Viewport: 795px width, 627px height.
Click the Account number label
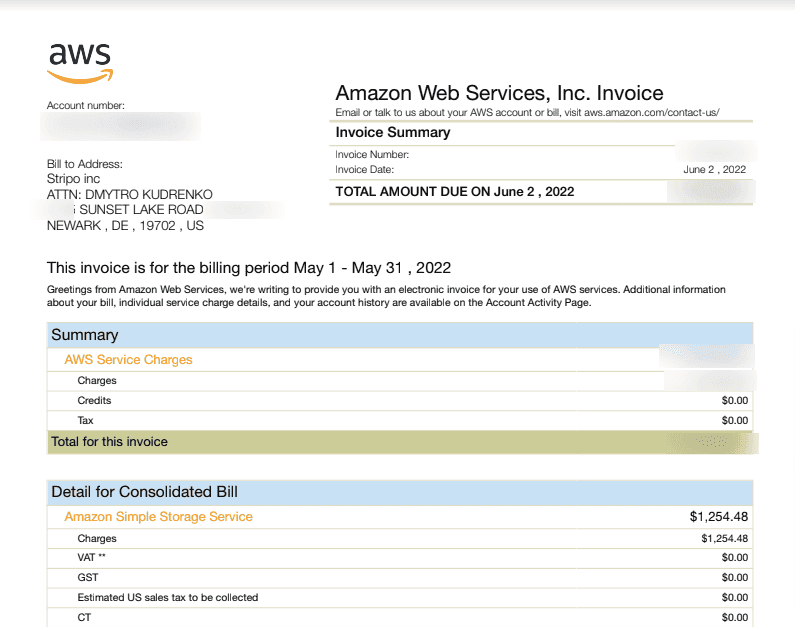tap(86, 105)
